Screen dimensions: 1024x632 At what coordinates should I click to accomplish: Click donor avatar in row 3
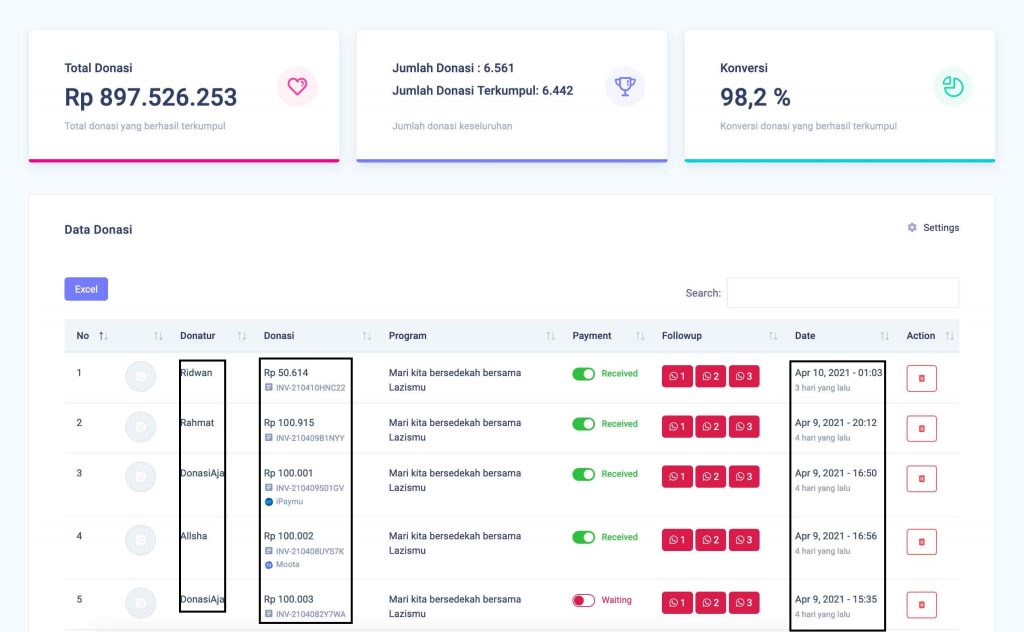tap(140, 477)
